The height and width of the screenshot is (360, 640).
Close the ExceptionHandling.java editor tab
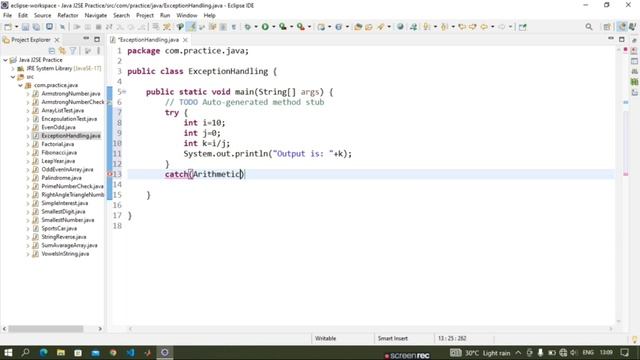(x=185, y=40)
